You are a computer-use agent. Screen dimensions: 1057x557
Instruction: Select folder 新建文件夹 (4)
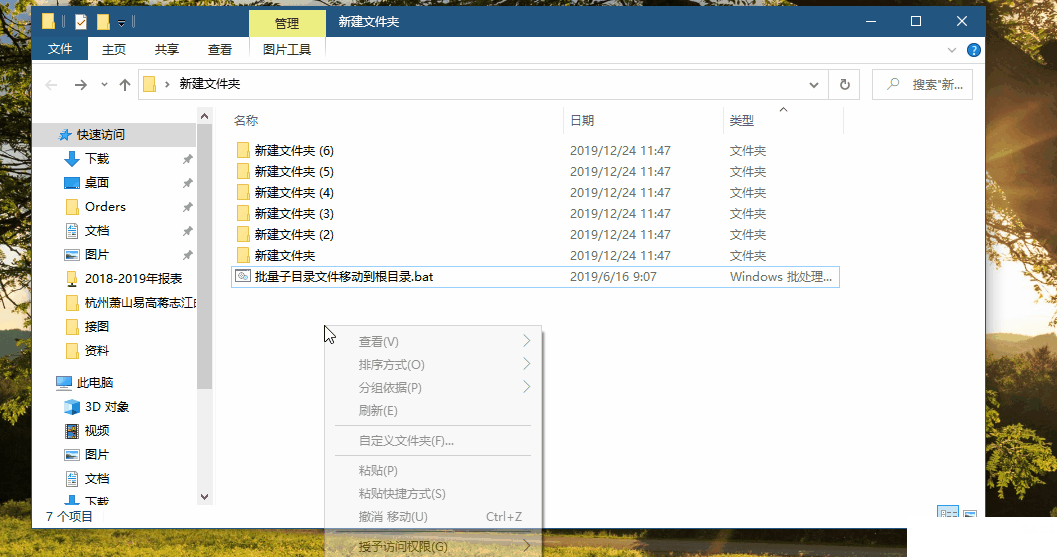point(294,192)
